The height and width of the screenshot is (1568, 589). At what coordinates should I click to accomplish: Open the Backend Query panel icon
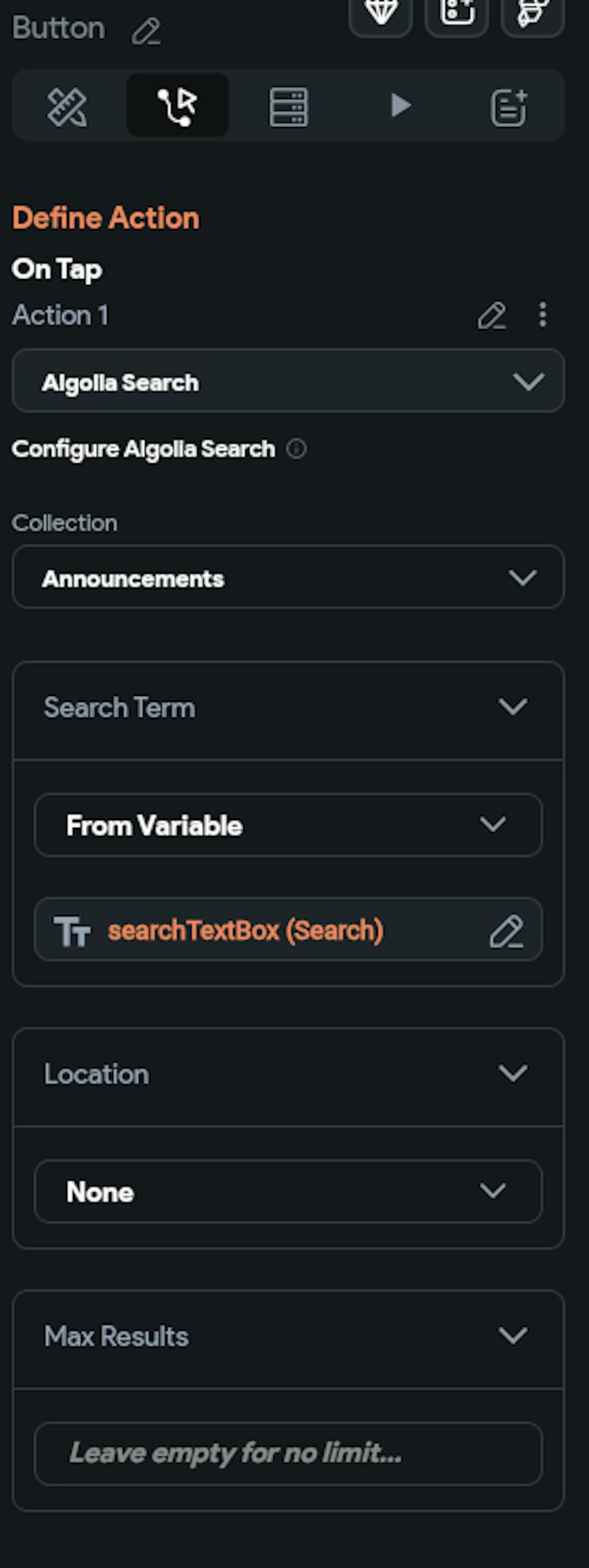coord(288,105)
